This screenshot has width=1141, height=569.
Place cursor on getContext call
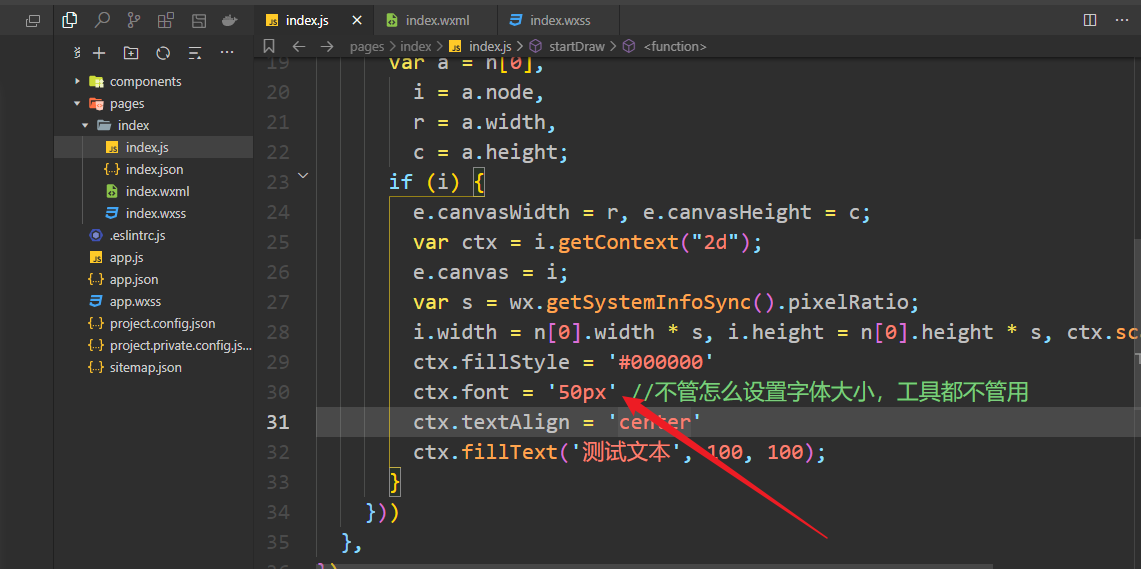pos(618,242)
